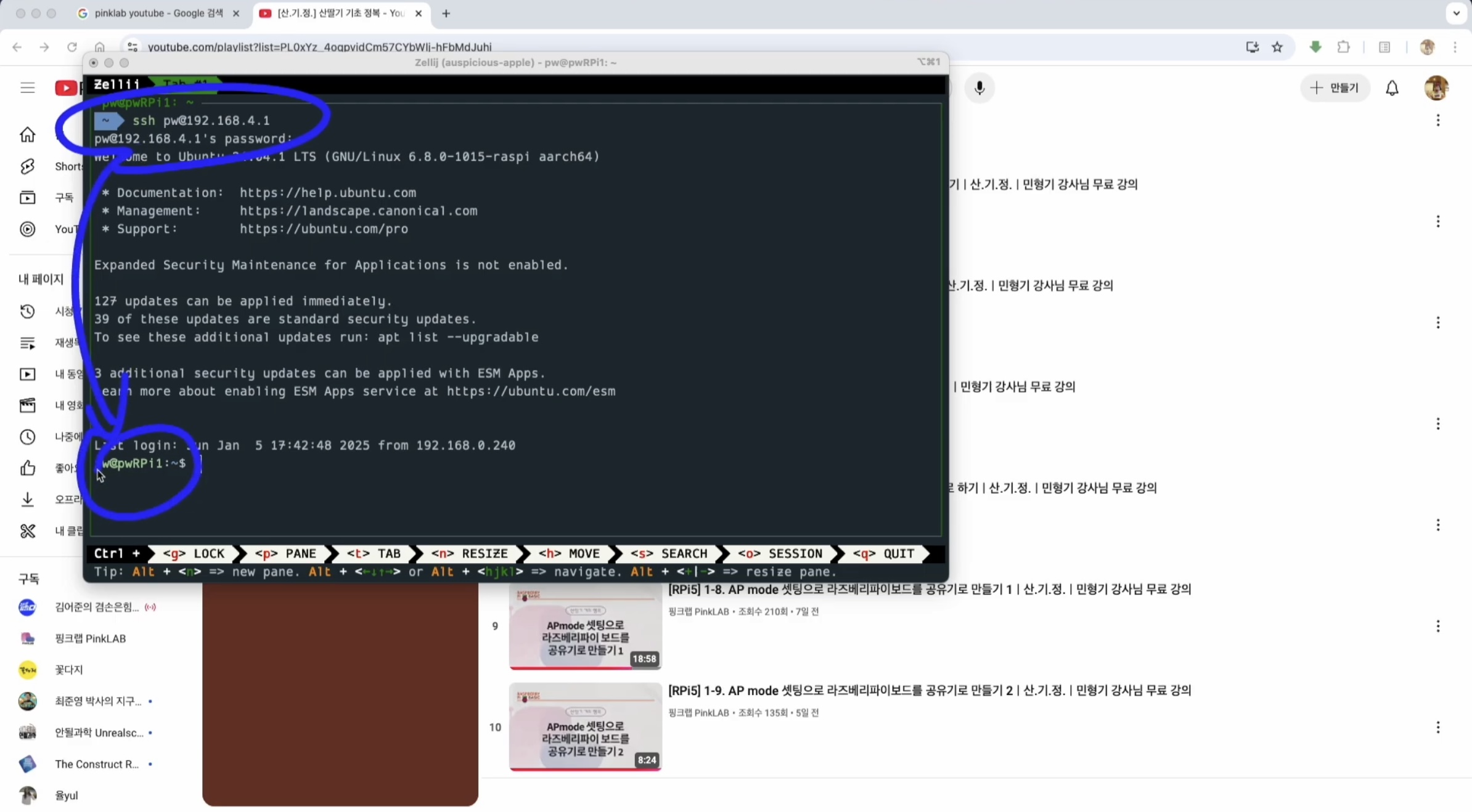
Task: Open a new Chrome tab
Action: pyautogui.click(x=446, y=13)
